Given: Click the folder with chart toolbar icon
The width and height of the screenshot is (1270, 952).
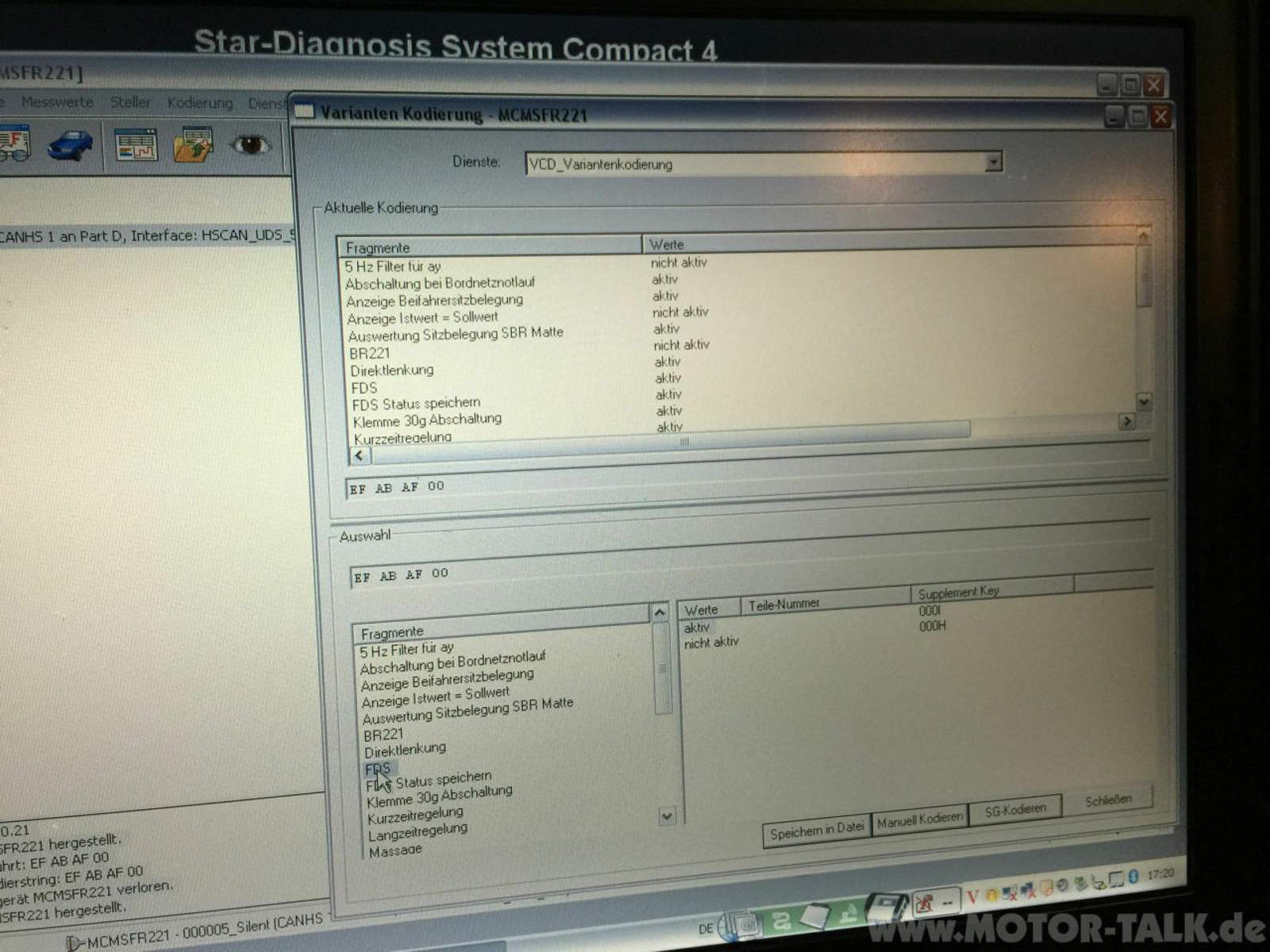Looking at the screenshot, I should (x=194, y=144).
